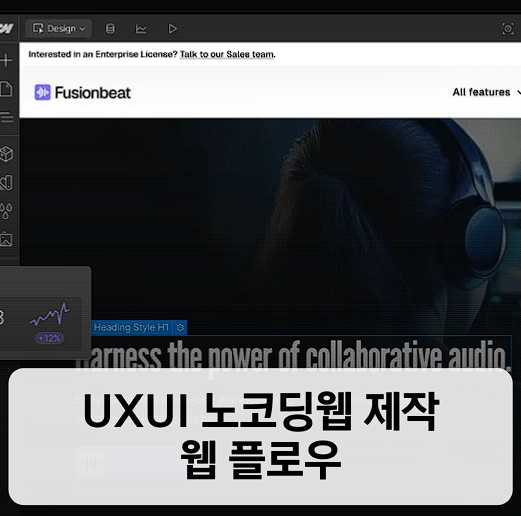Open the Add elements plus panel
This screenshot has width=521, height=516.
click(x=6, y=60)
